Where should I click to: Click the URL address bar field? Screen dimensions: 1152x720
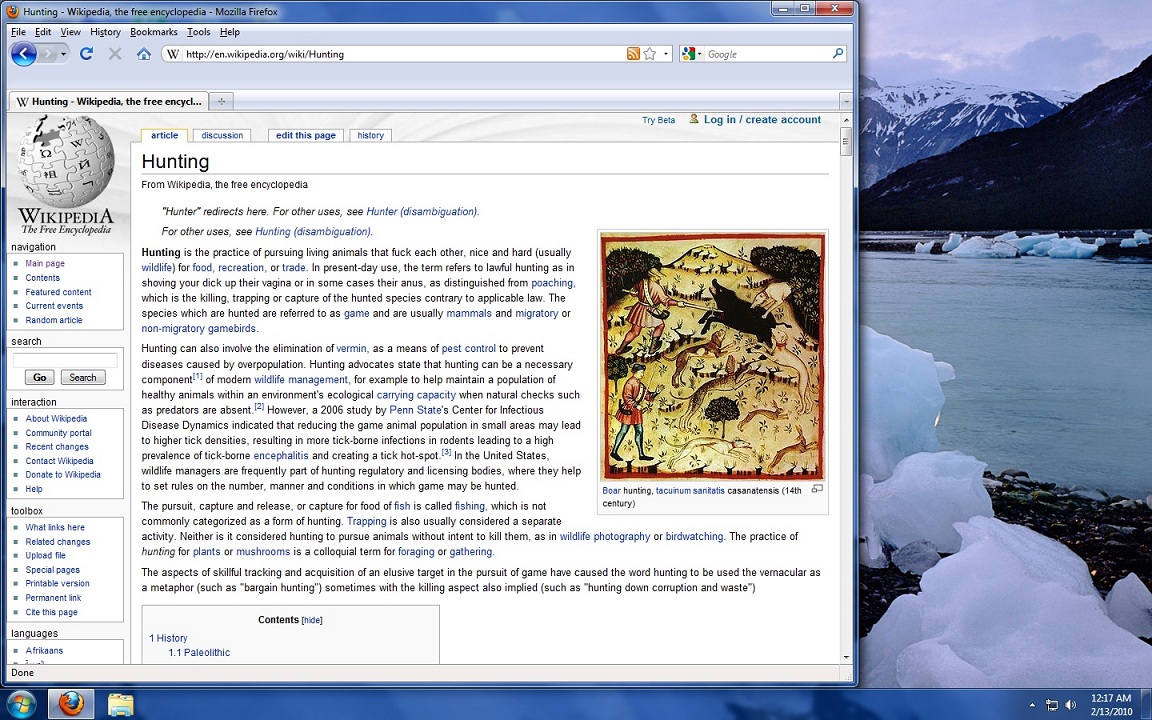coord(403,54)
